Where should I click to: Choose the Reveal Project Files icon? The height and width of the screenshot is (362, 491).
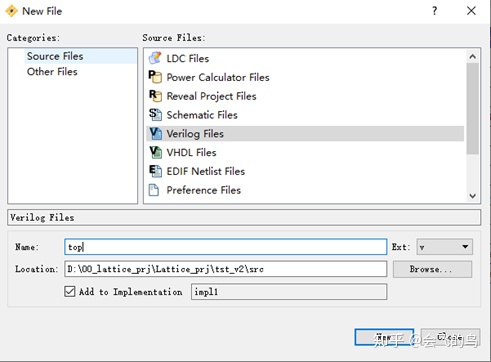pos(155,96)
